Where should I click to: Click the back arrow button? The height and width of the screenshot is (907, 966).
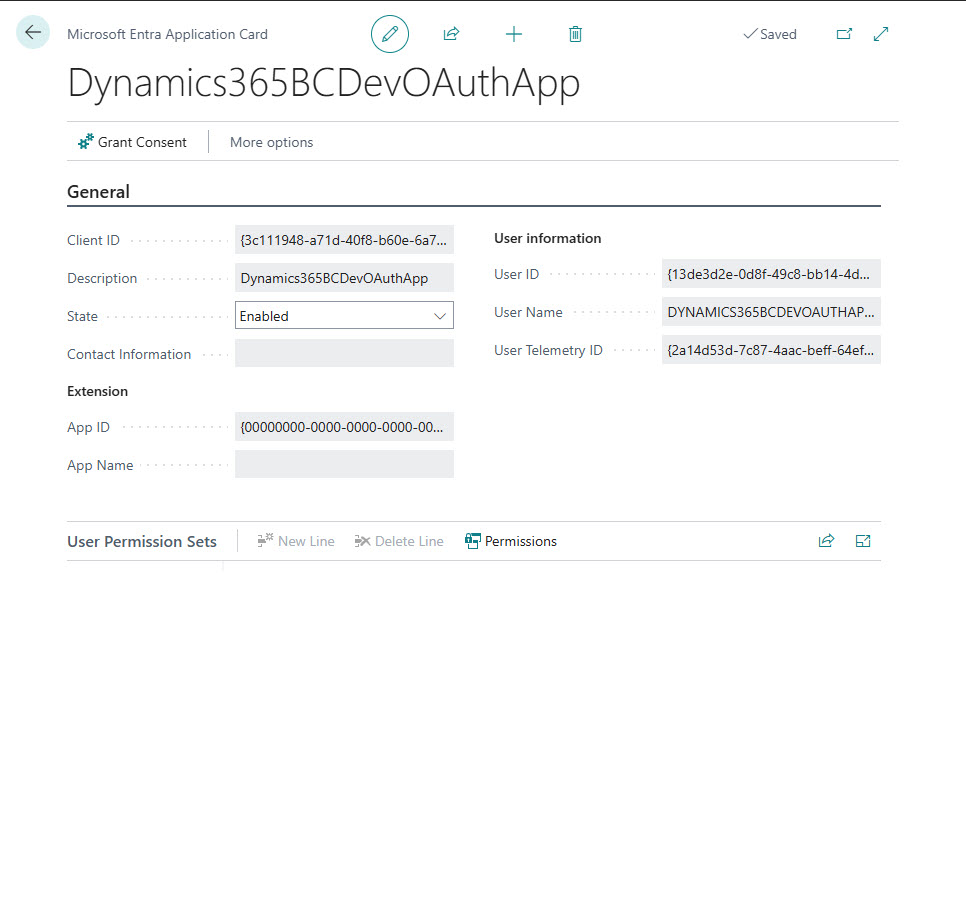(x=33, y=33)
